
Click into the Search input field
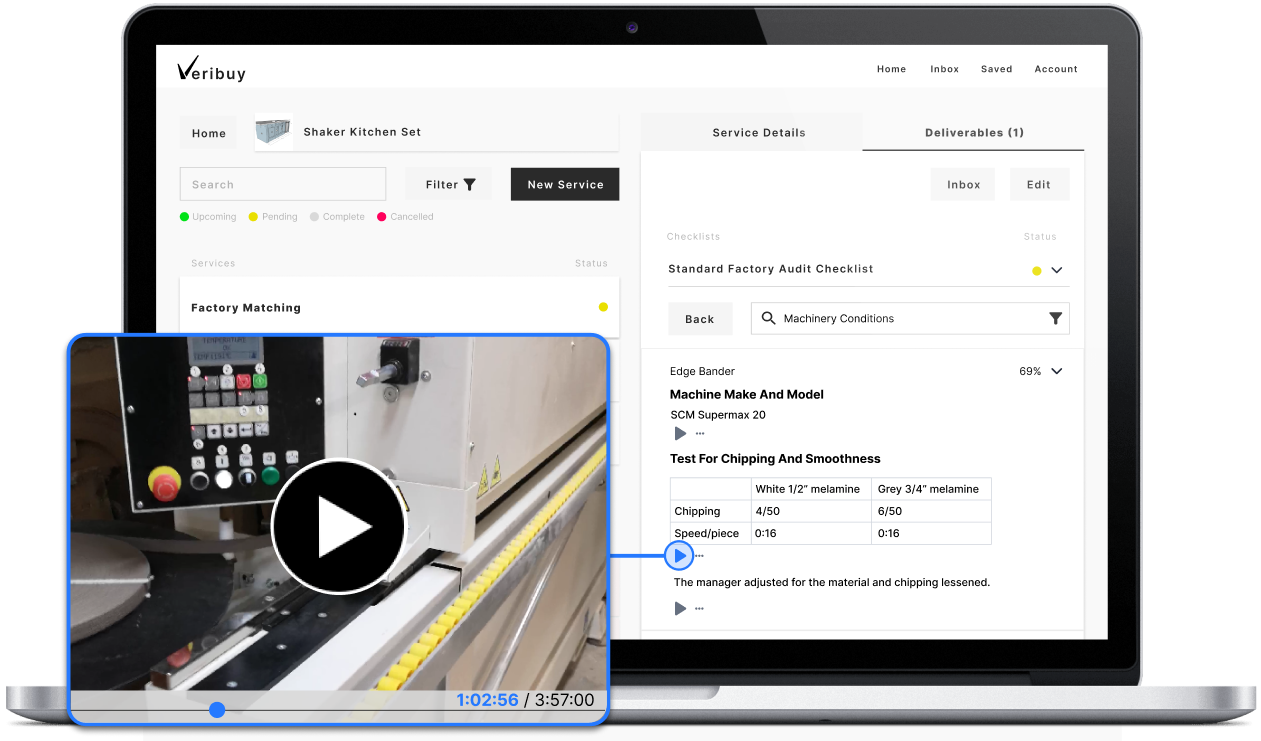coord(283,184)
